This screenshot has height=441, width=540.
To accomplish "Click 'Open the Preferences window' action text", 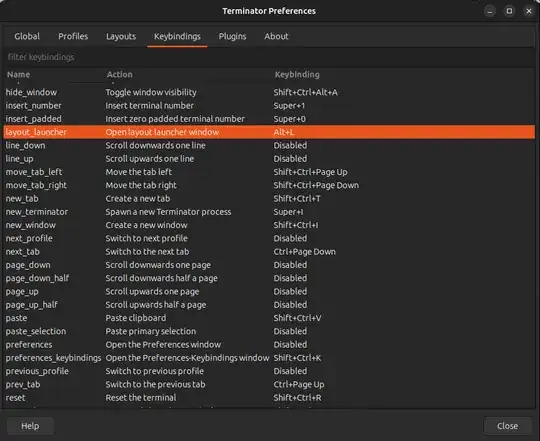I will 163,345.
